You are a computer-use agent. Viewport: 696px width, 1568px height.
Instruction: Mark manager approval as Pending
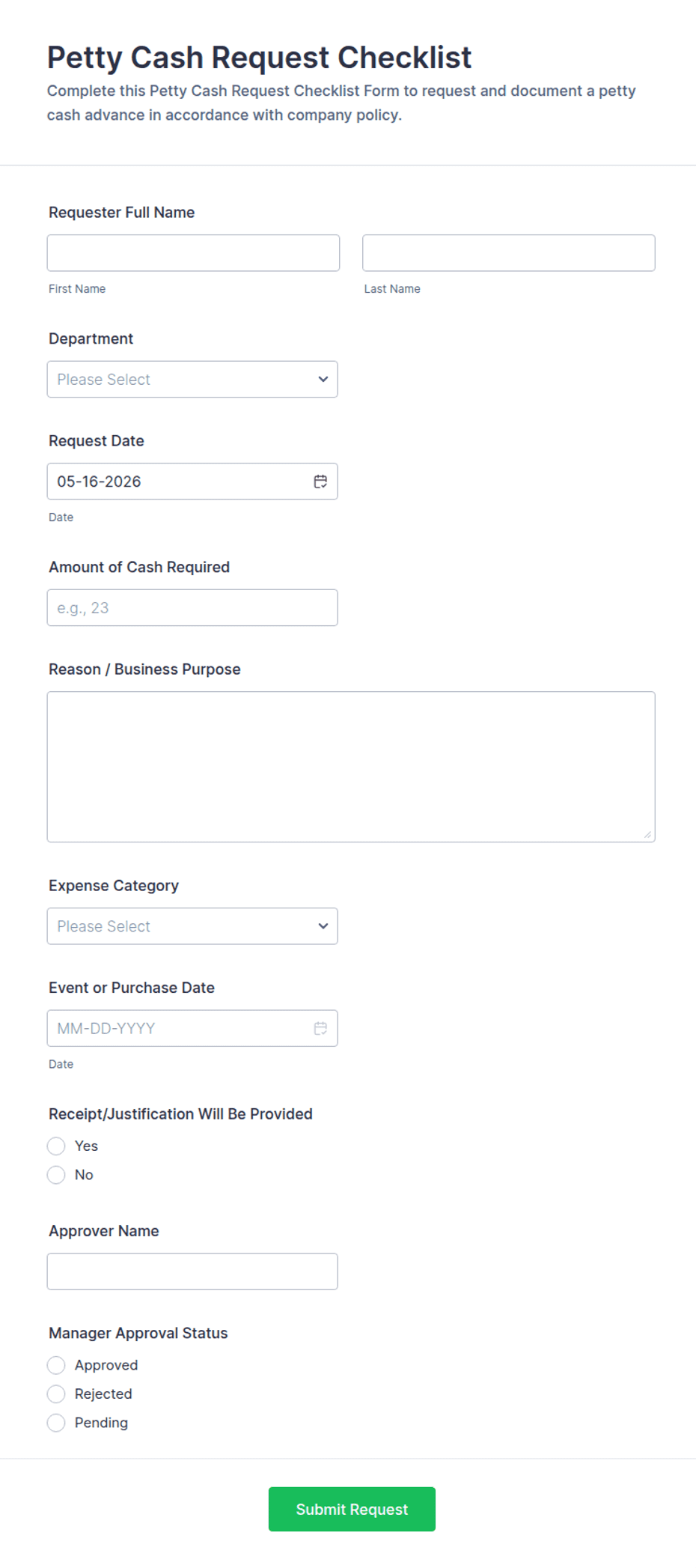(x=56, y=1422)
